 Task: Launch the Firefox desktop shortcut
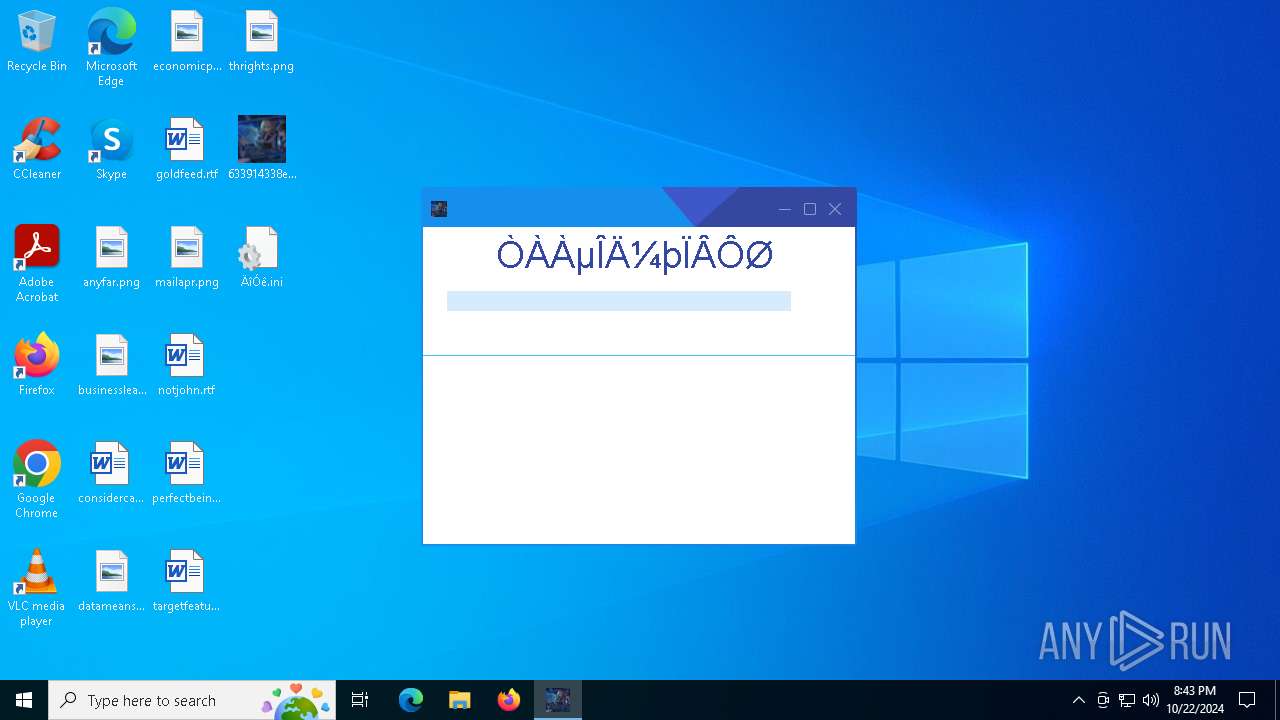coord(37,365)
